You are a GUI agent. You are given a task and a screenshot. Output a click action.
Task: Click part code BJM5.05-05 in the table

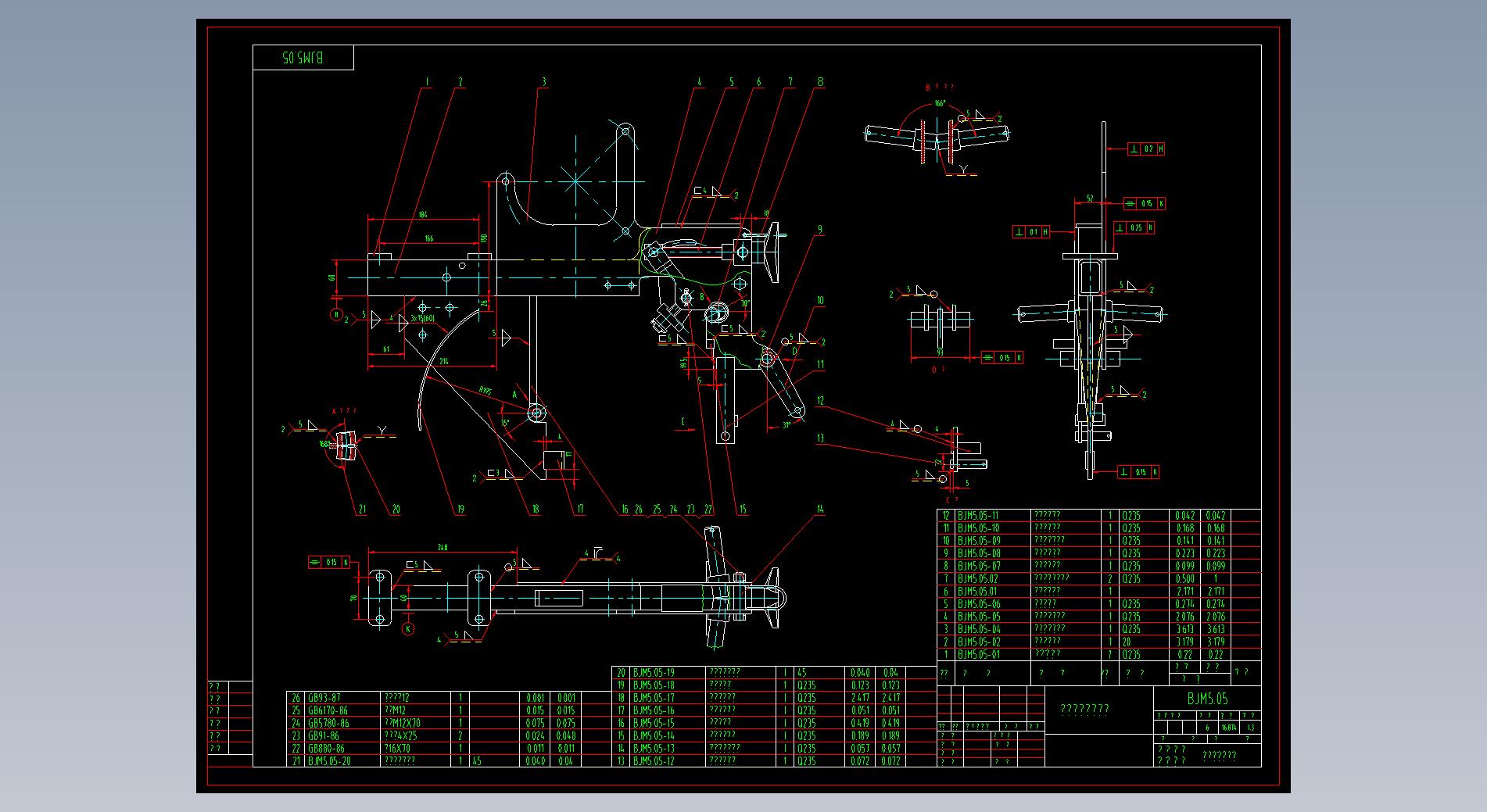point(979,617)
